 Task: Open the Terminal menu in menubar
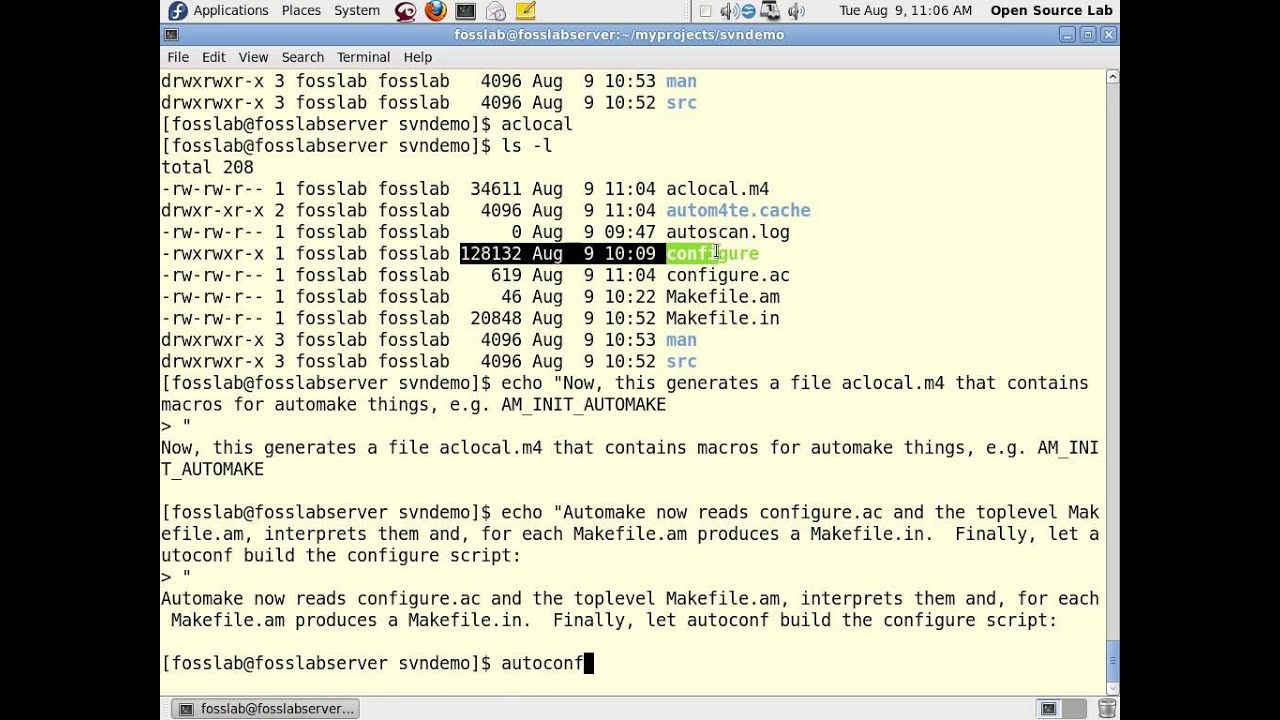(363, 57)
